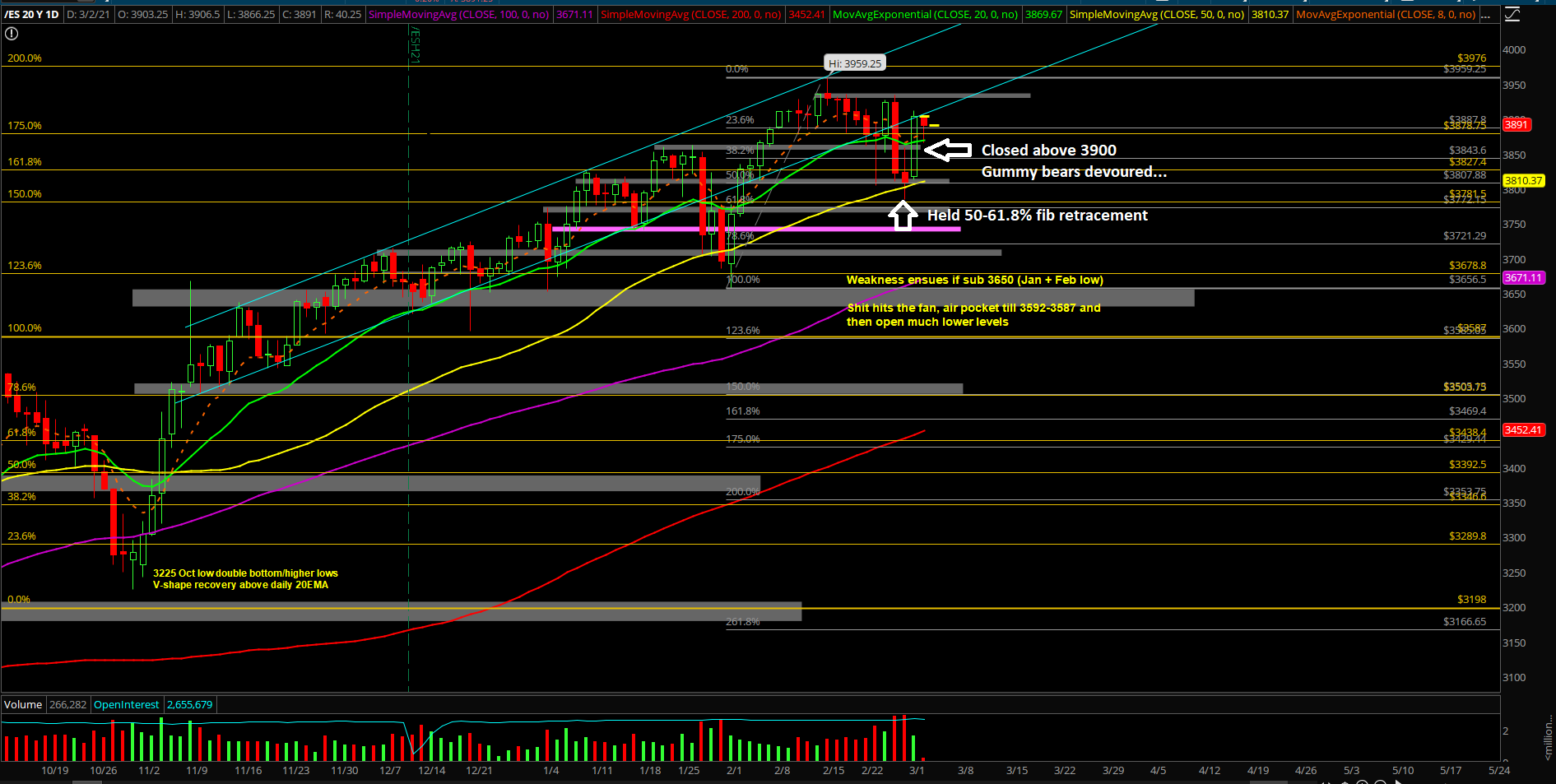
Task: Click the $3976 fib price label
Action: click(1471, 58)
